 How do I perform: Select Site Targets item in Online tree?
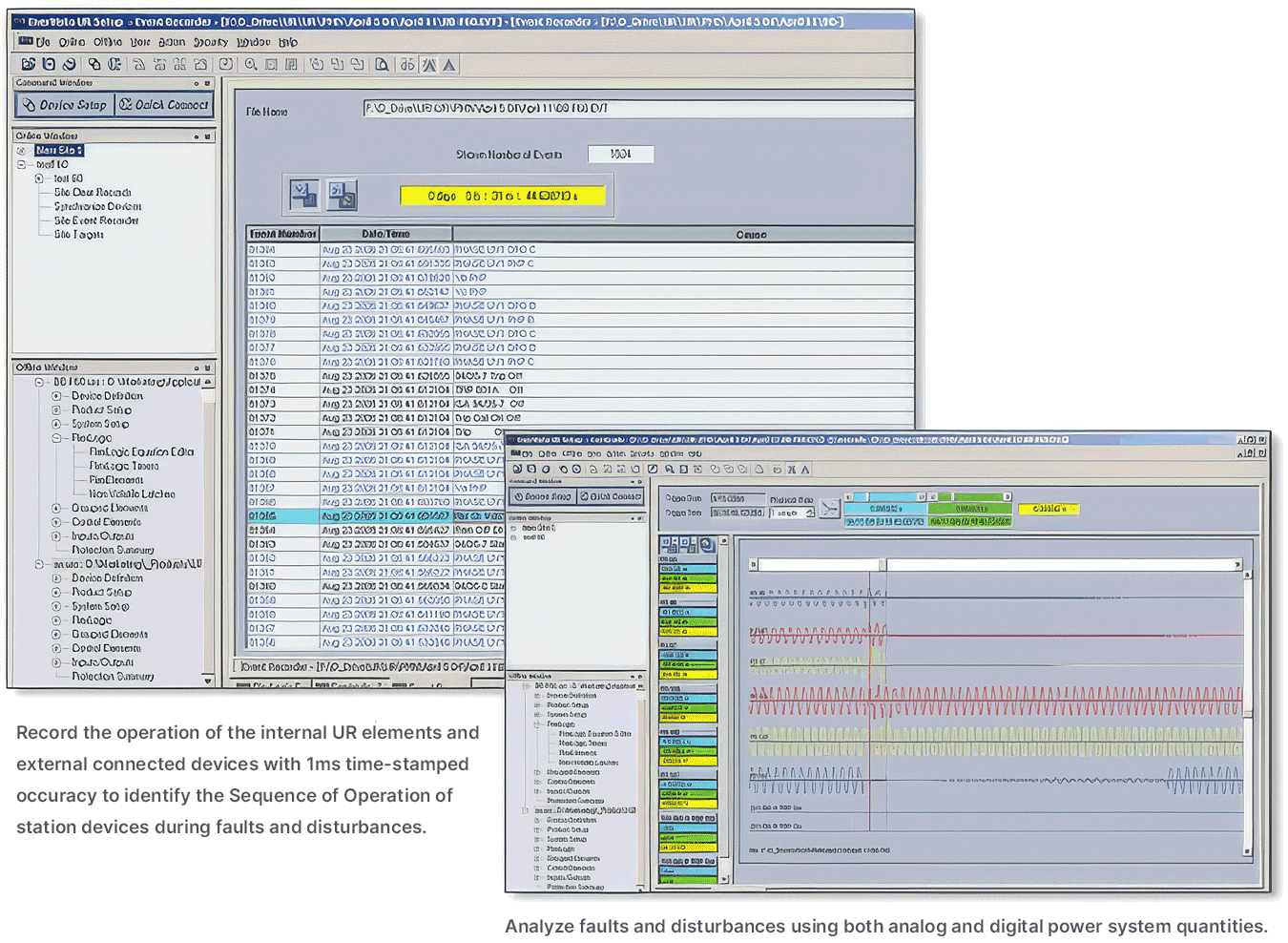tap(79, 234)
